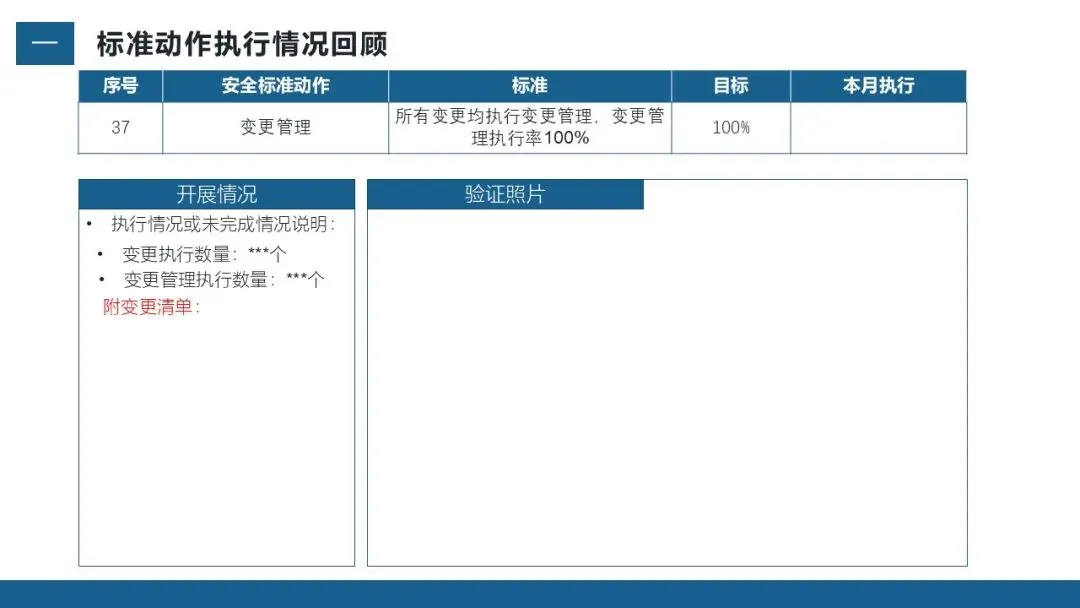The image size is (1080, 608).
Task: Click the line 执行情况或未完成情况说明
Action: 223,224
